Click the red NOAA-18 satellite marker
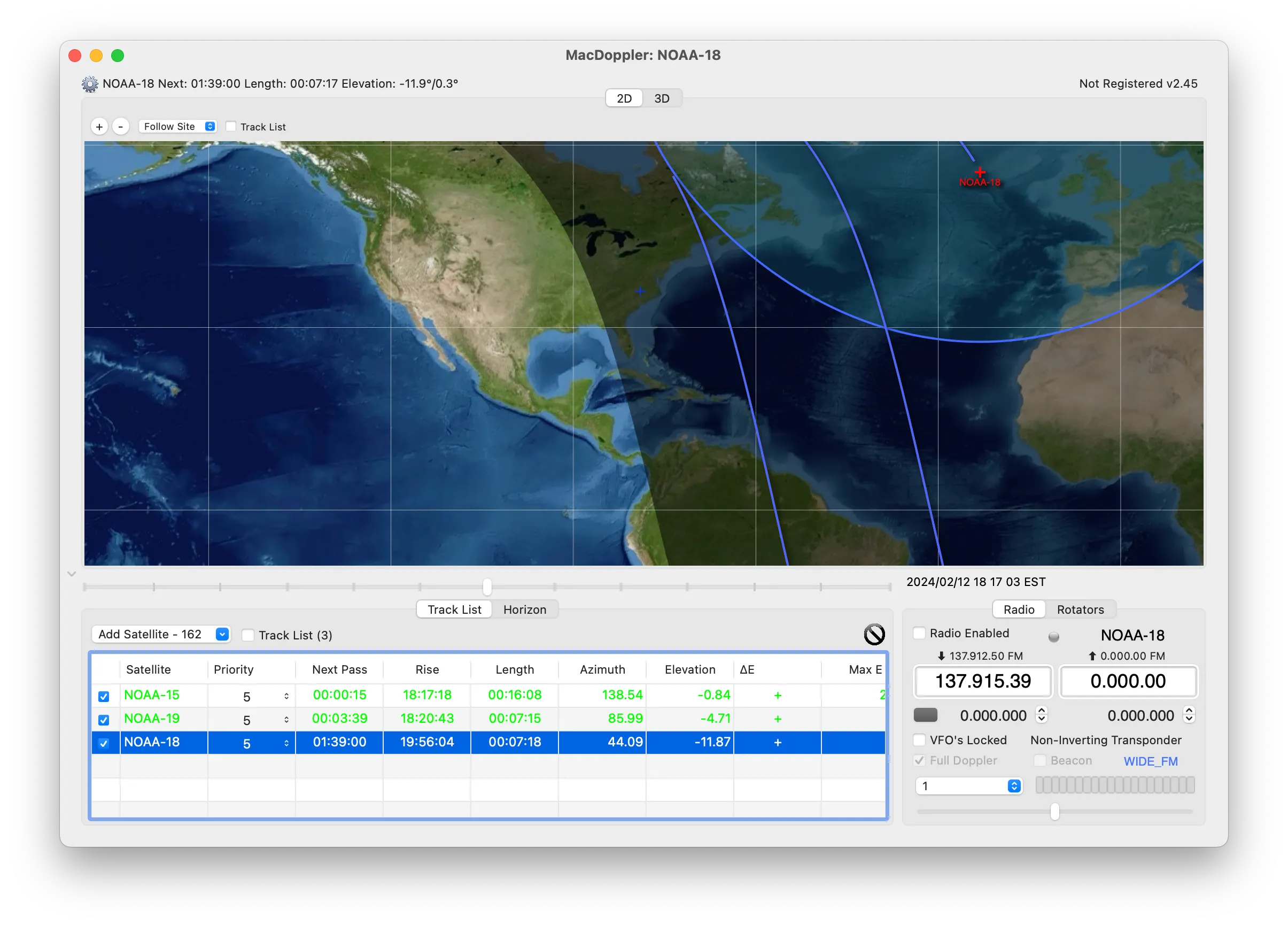Image resolution: width=1288 pixels, height=926 pixels. point(980,172)
